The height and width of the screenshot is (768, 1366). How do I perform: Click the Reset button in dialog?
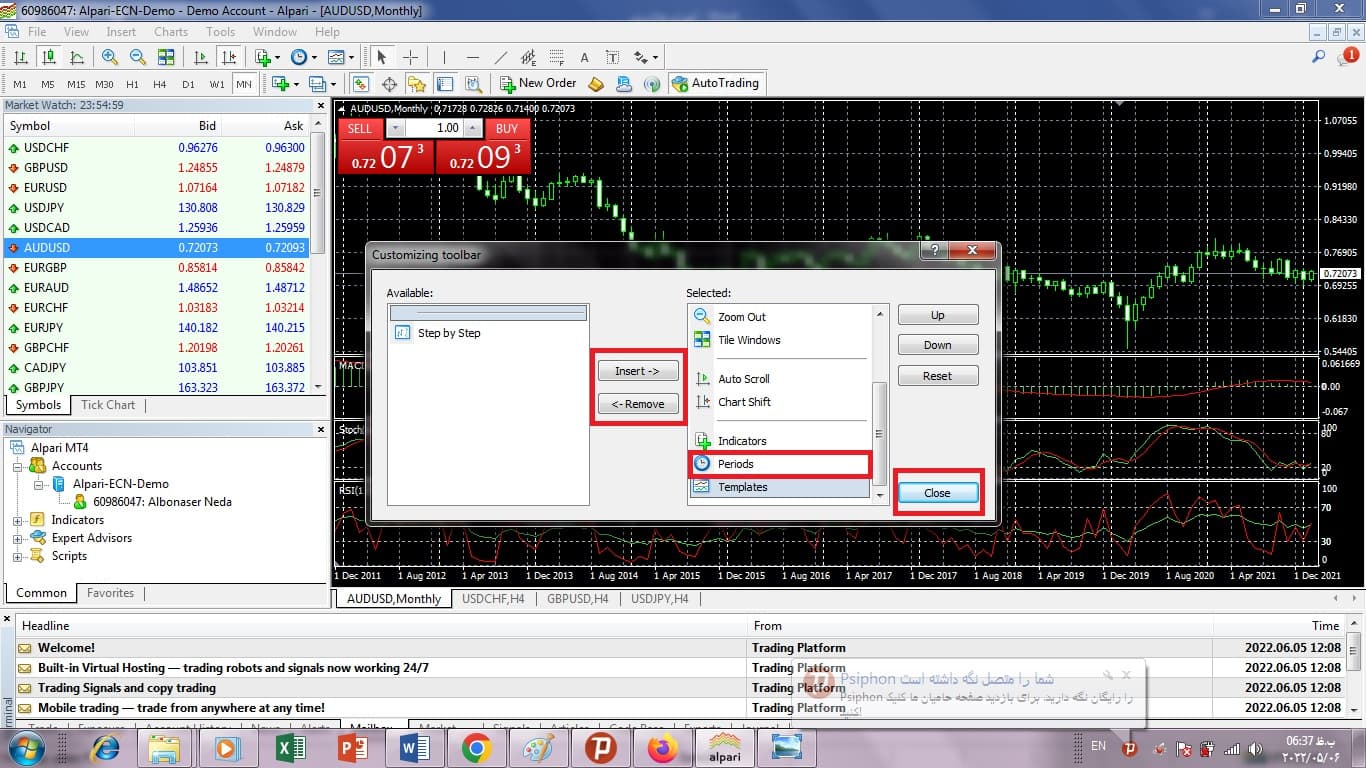938,376
